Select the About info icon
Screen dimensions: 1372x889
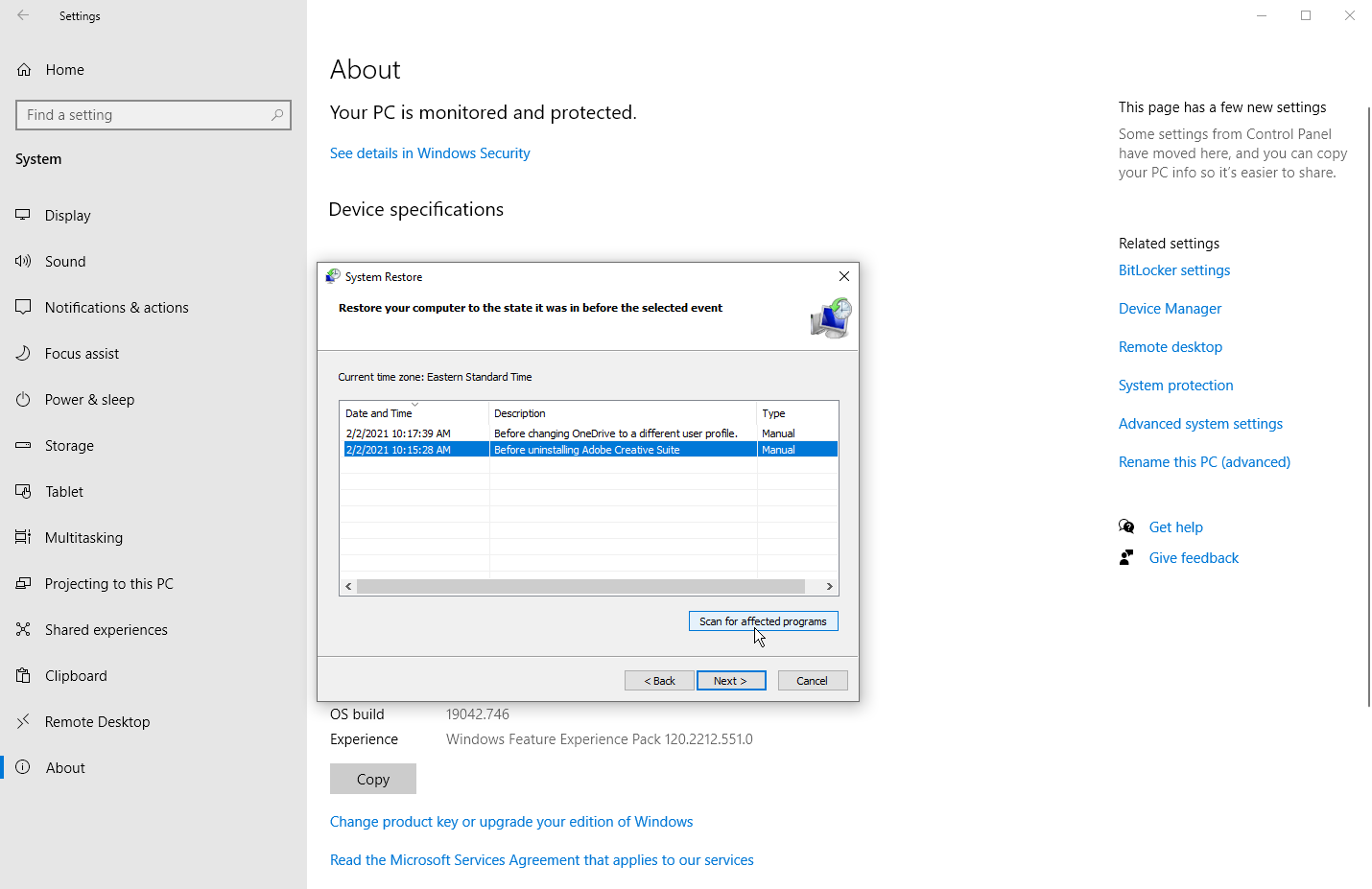tap(23, 767)
